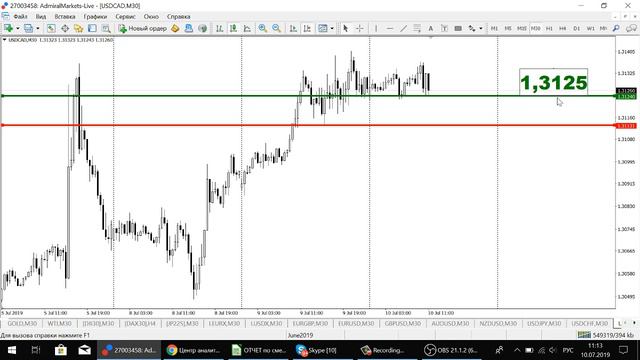
Task: Open the search magnifier icon in toolbar
Action: point(616,28)
